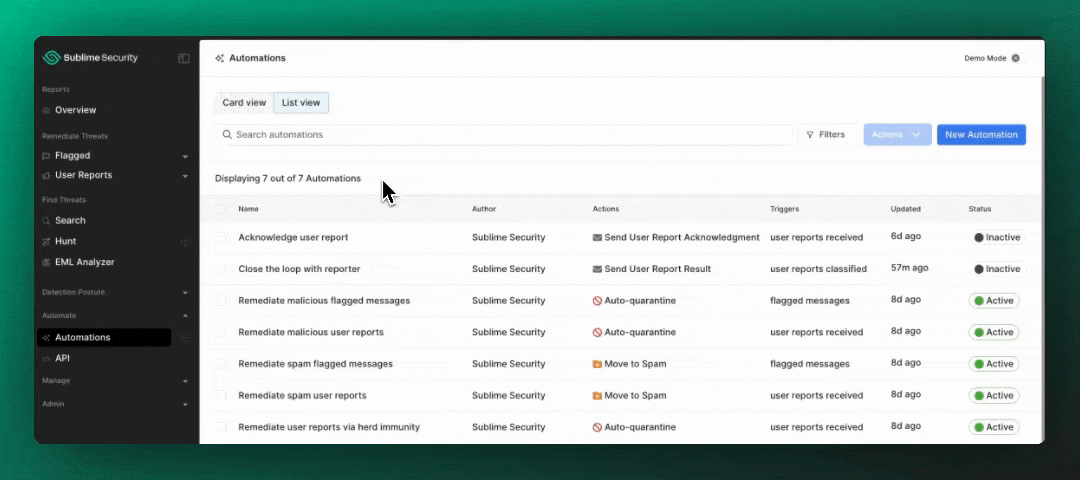
Task: Click the API code icon
Action: 46,359
